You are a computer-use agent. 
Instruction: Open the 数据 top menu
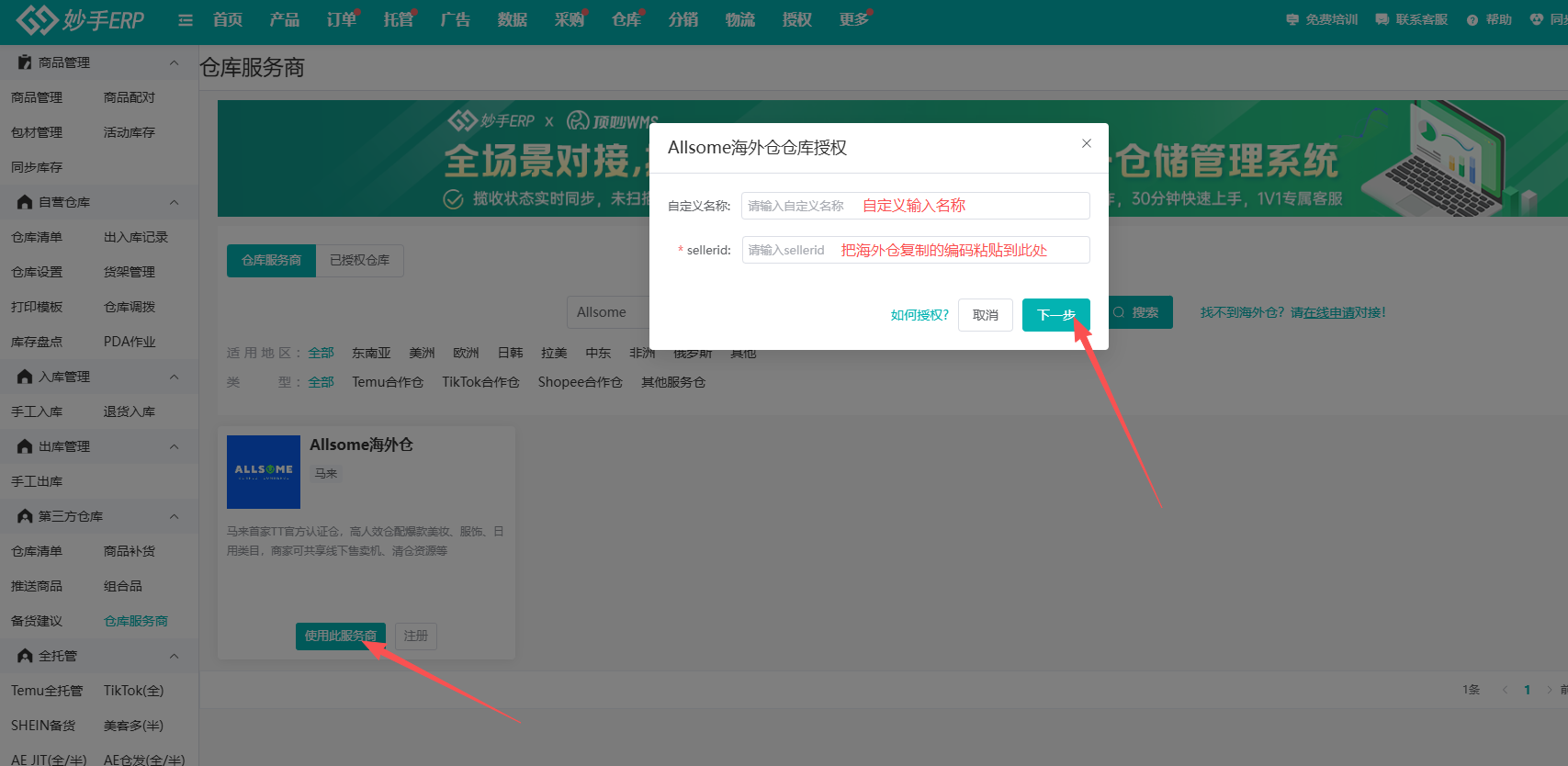pyautogui.click(x=513, y=19)
